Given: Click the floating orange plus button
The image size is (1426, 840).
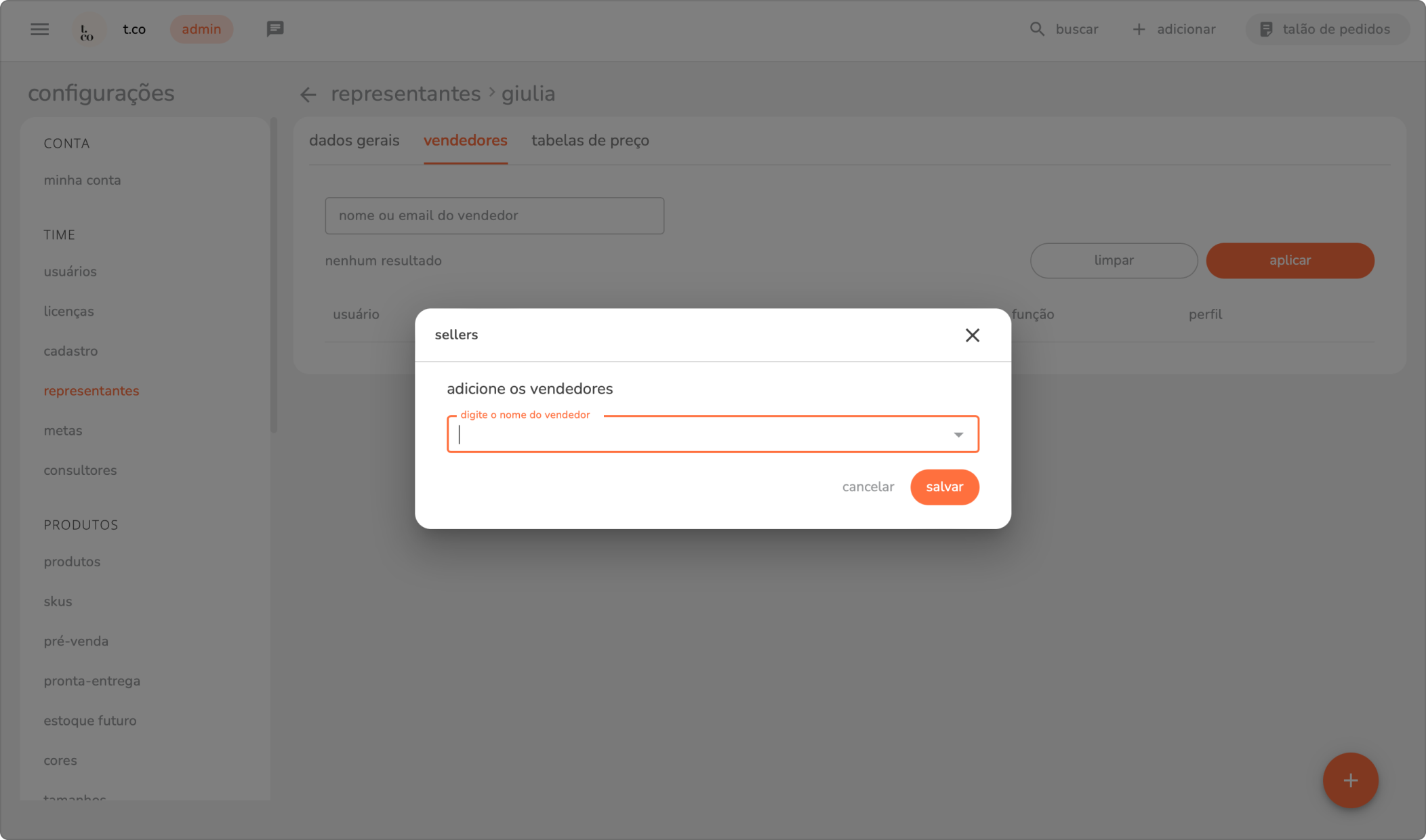Looking at the screenshot, I should coord(1350,780).
